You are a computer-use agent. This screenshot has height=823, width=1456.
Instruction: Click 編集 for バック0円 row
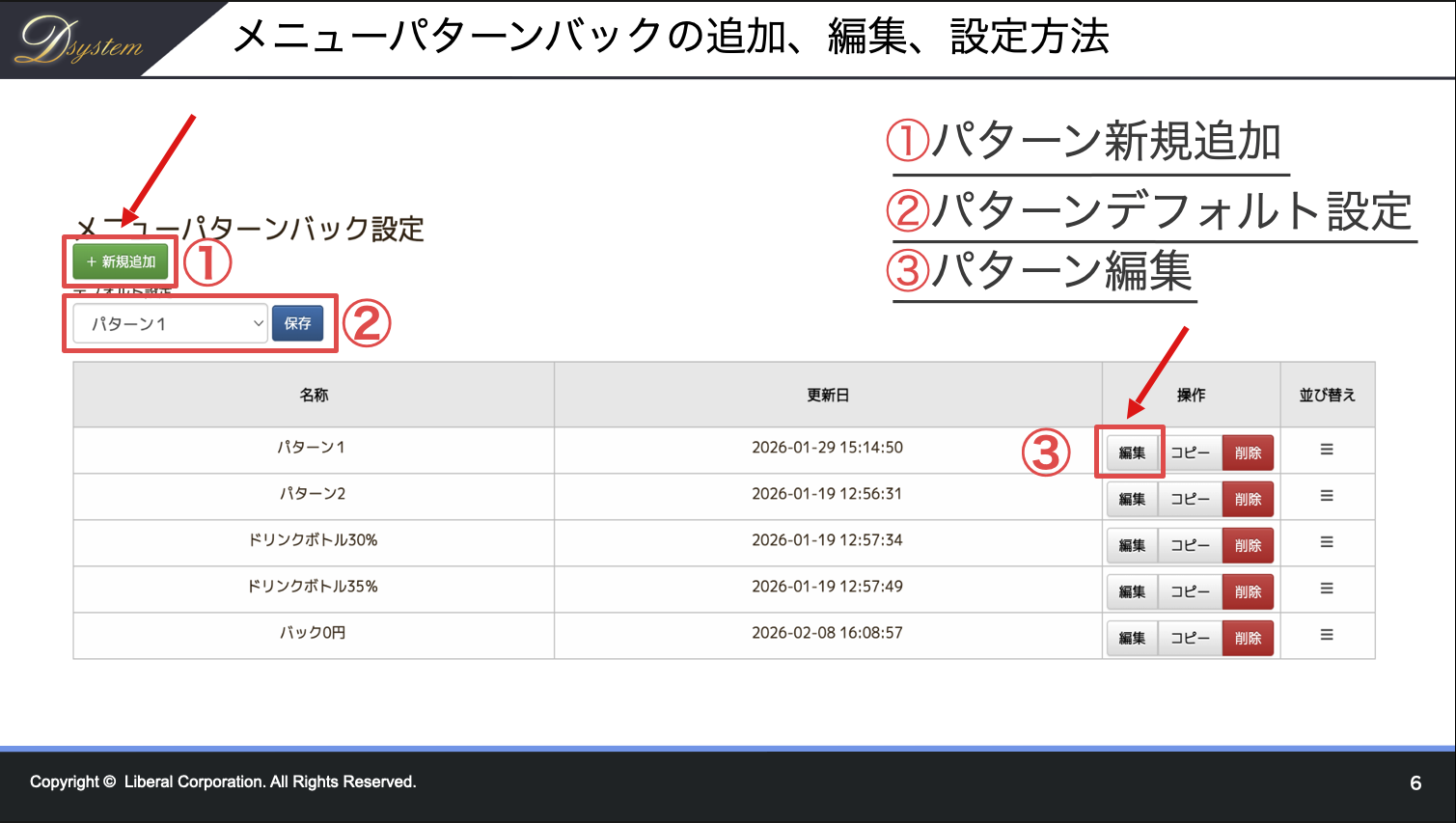click(x=1132, y=638)
